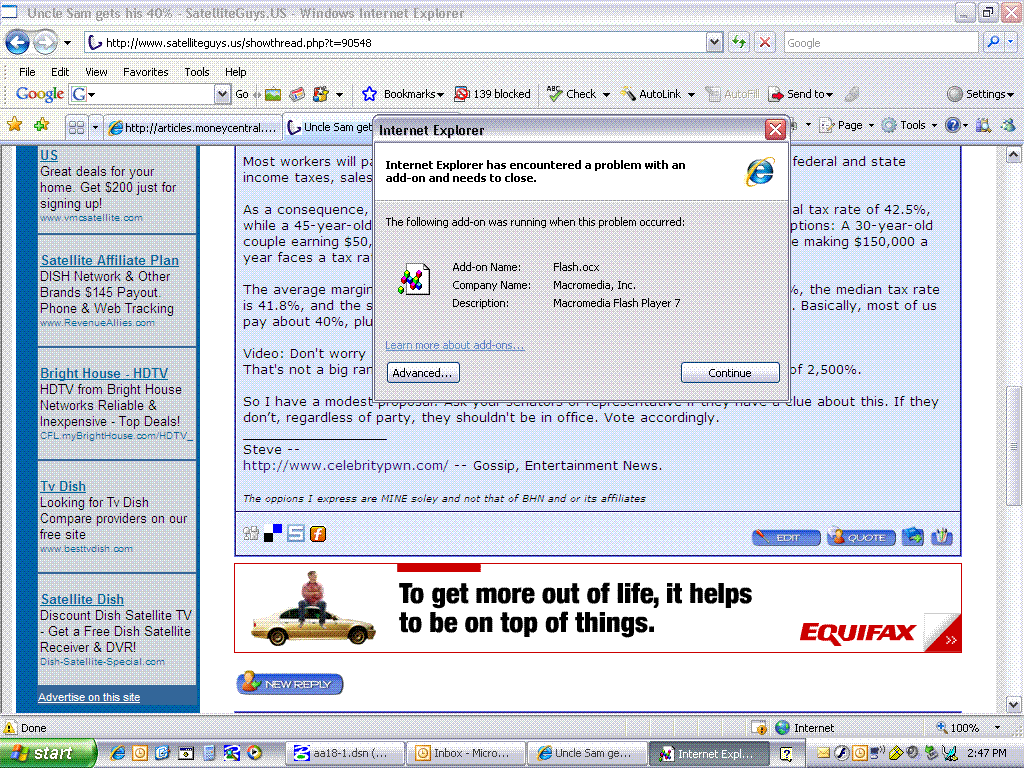This screenshot has width=1024, height=768.
Task: Click the Equifax banner advertisement
Action: click(x=598, y=608)
